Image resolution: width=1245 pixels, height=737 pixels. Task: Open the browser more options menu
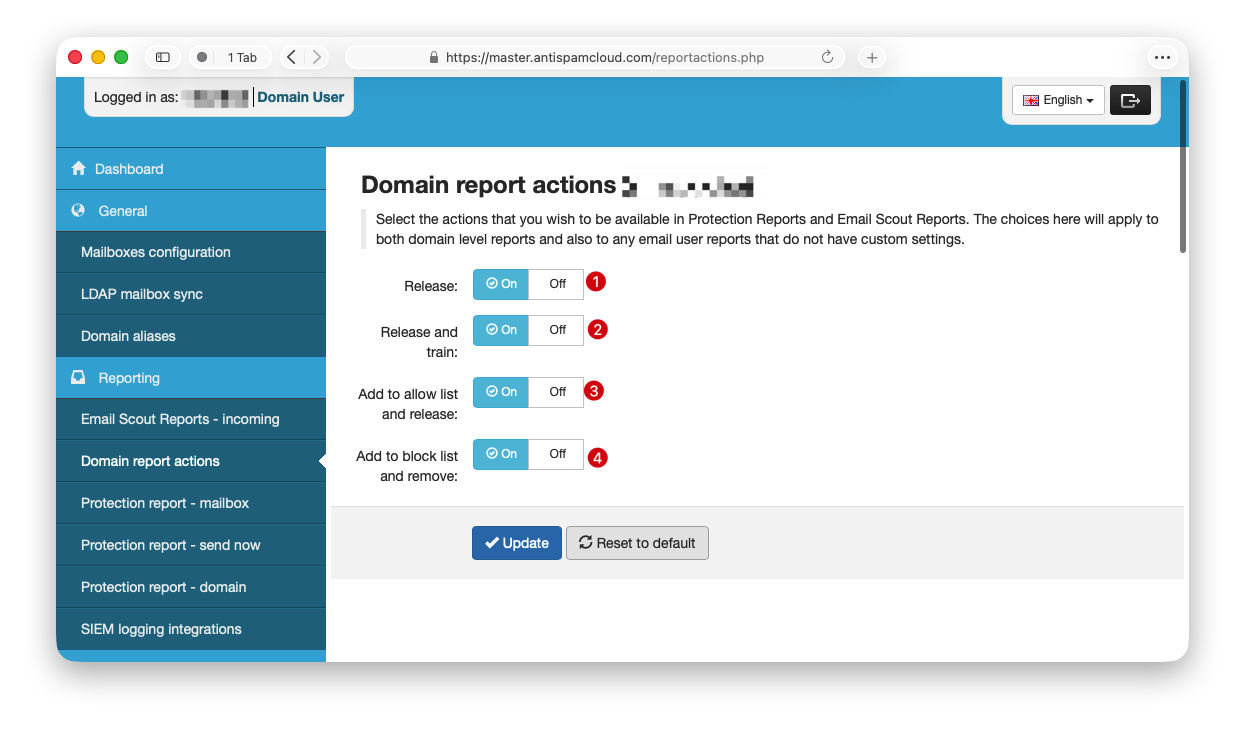pyautogui.click(x=1162, y=57)
